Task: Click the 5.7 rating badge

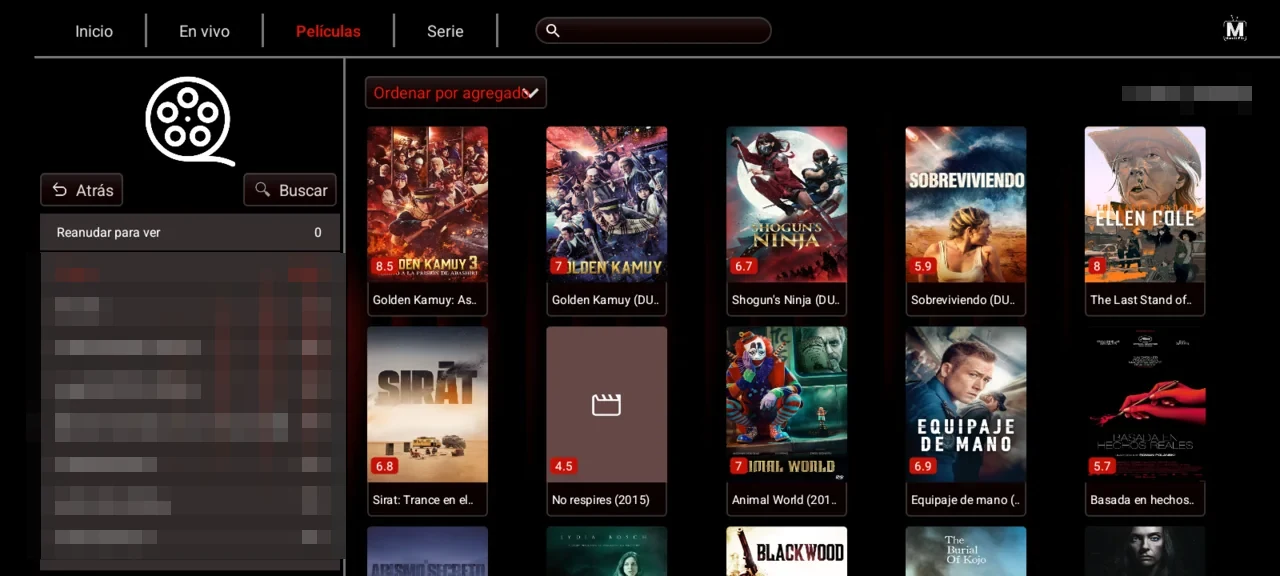Action: [1102, 467]
